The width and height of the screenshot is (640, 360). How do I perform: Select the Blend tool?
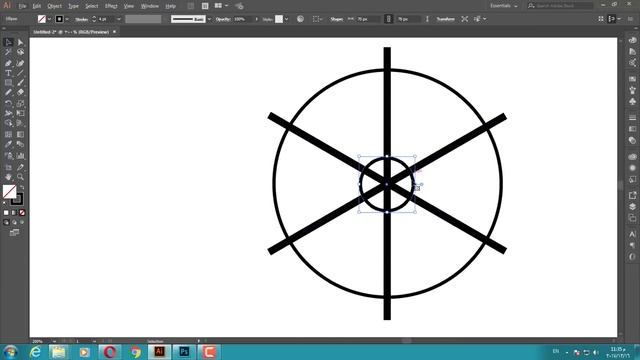tap(20, 144)
